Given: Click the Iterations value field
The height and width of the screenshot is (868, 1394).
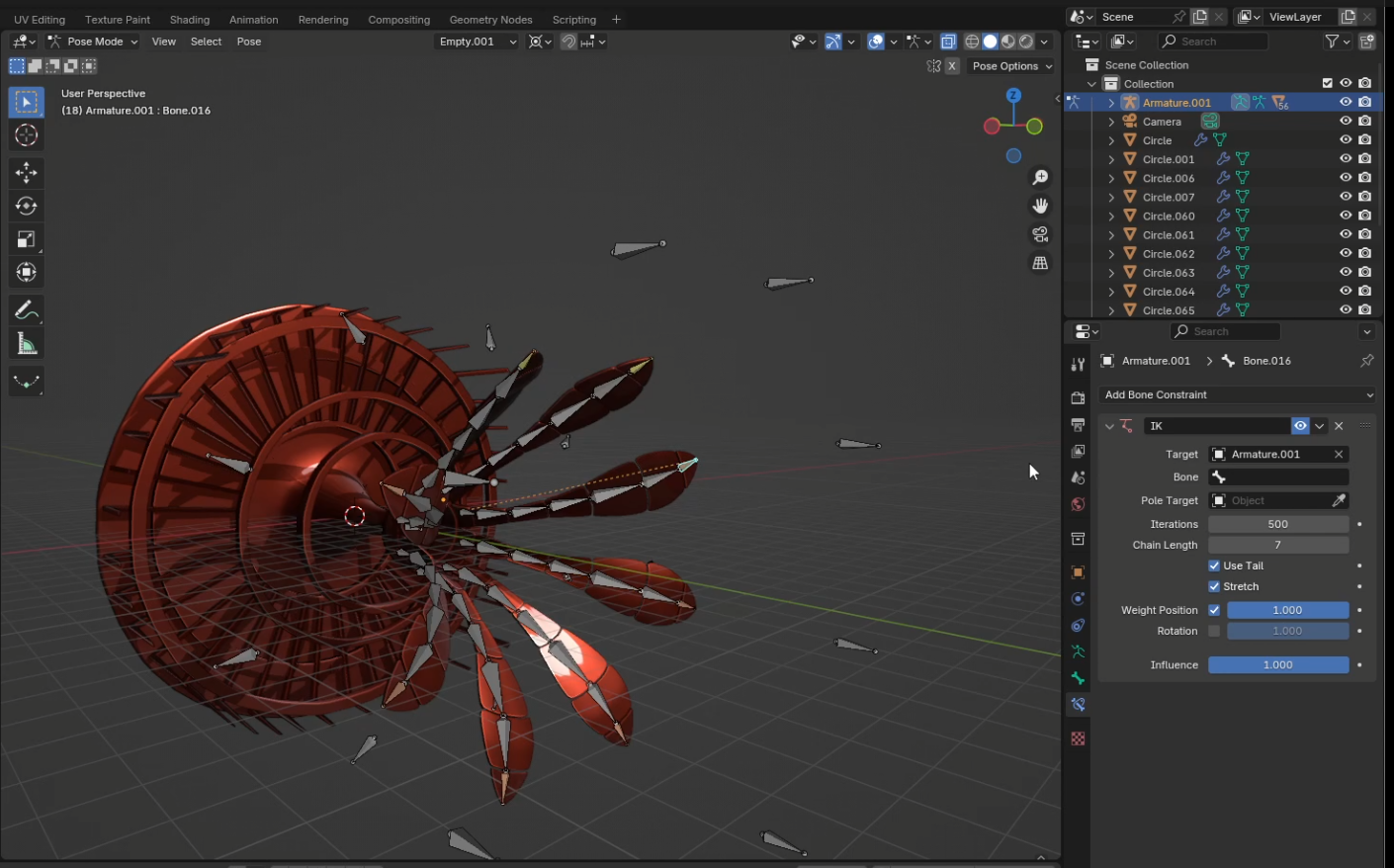Looking at the screenshot, I should click(x=1278, y=524).
